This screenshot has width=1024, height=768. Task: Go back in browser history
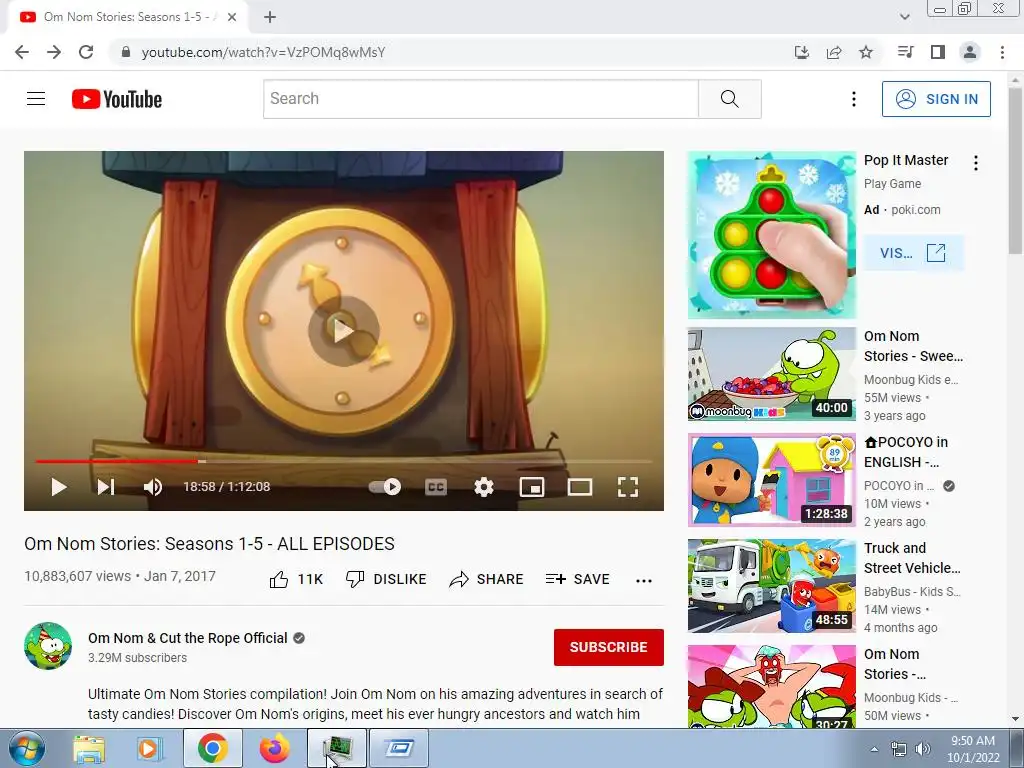(22, 52)
